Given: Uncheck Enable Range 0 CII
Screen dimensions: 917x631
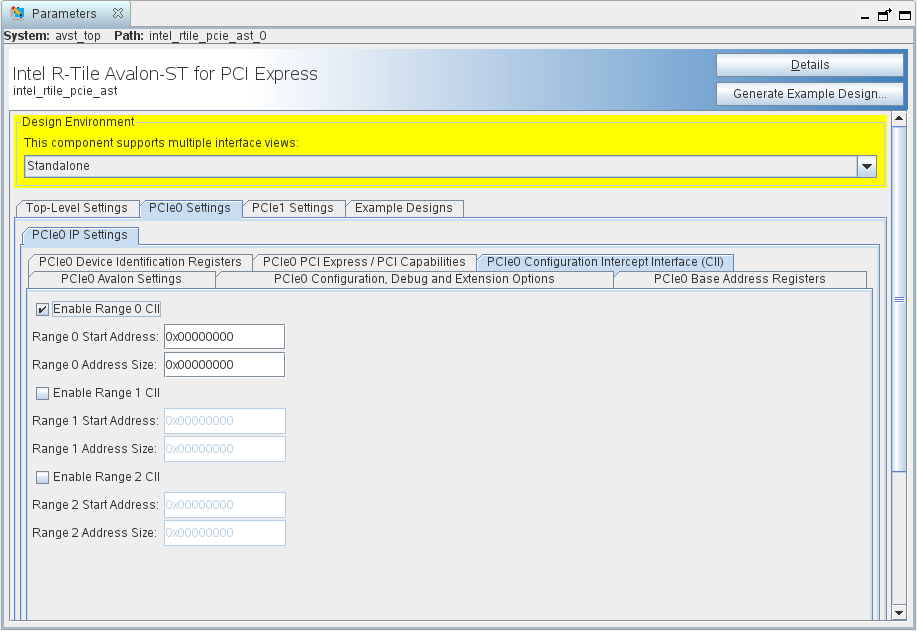Looking at the screenshot, I should (42, 309).
